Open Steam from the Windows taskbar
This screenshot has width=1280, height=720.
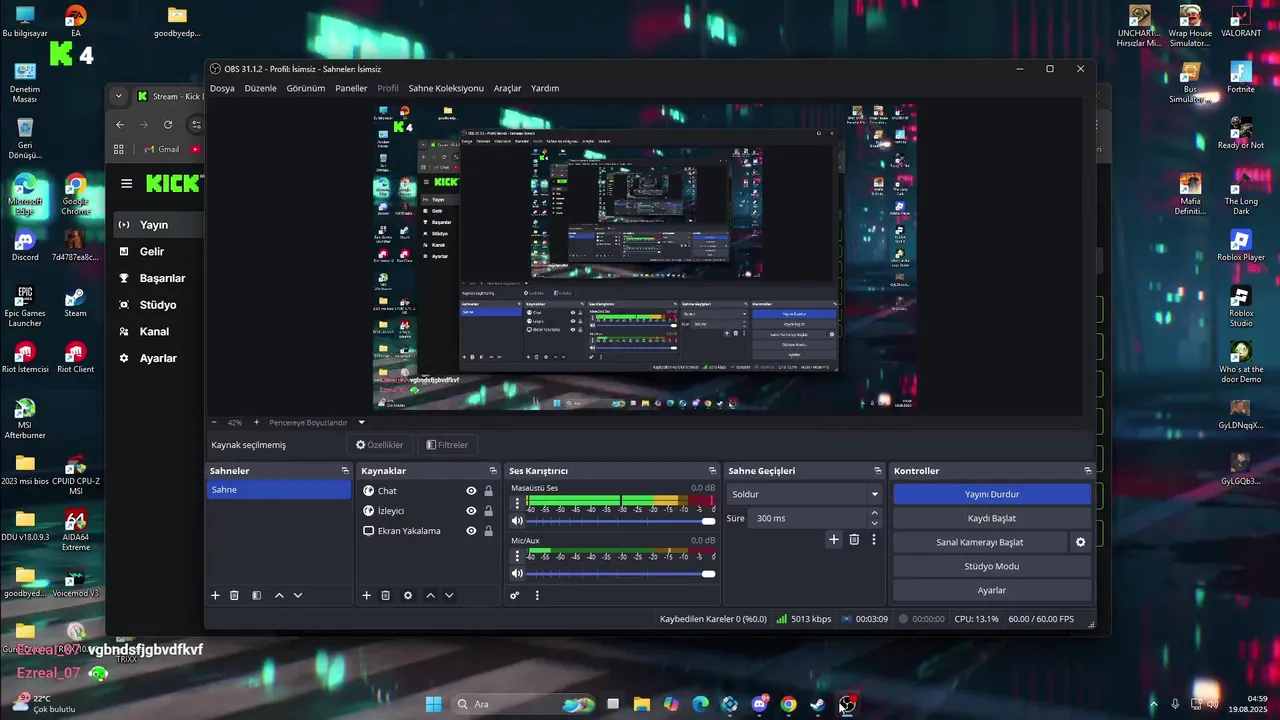point(817,704)
